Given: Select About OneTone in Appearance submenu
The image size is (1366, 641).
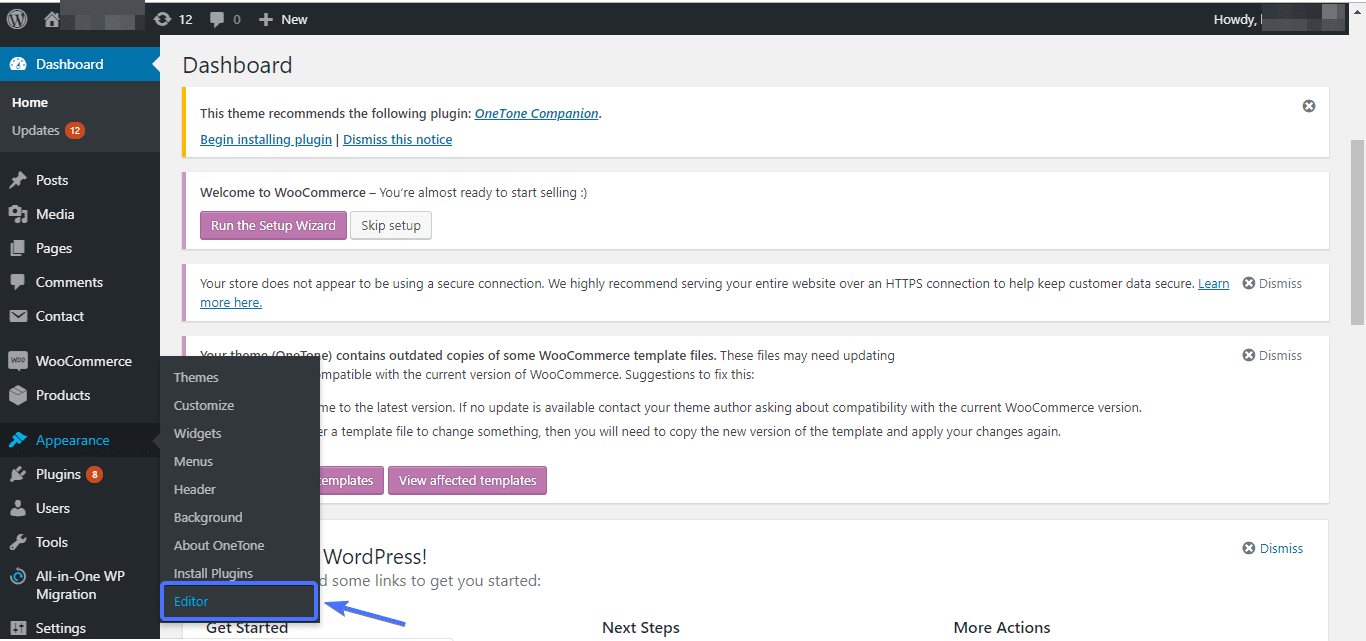Looking at the screenshot, I should [x=219, y=545].
